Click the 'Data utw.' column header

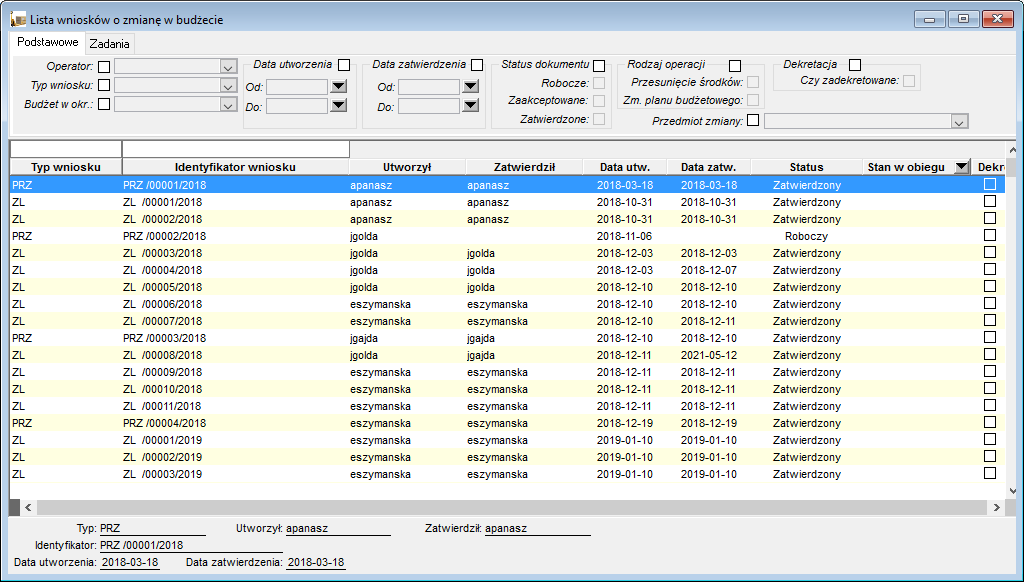624,167
